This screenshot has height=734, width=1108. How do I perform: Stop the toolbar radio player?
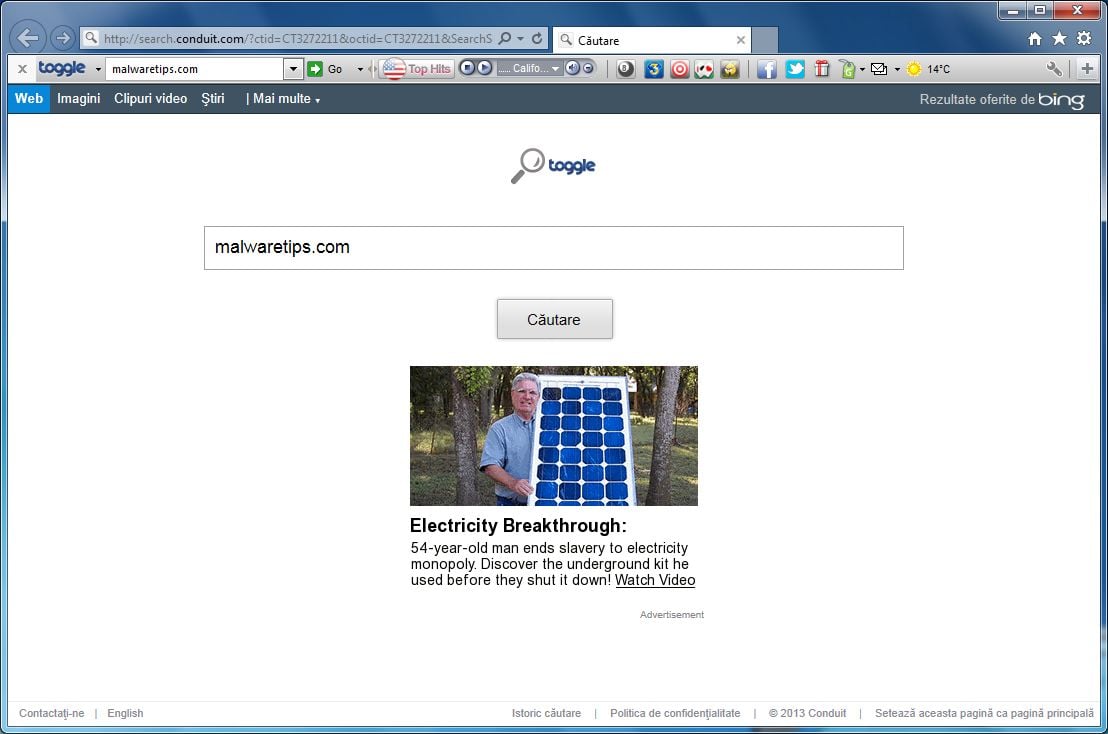466,68
